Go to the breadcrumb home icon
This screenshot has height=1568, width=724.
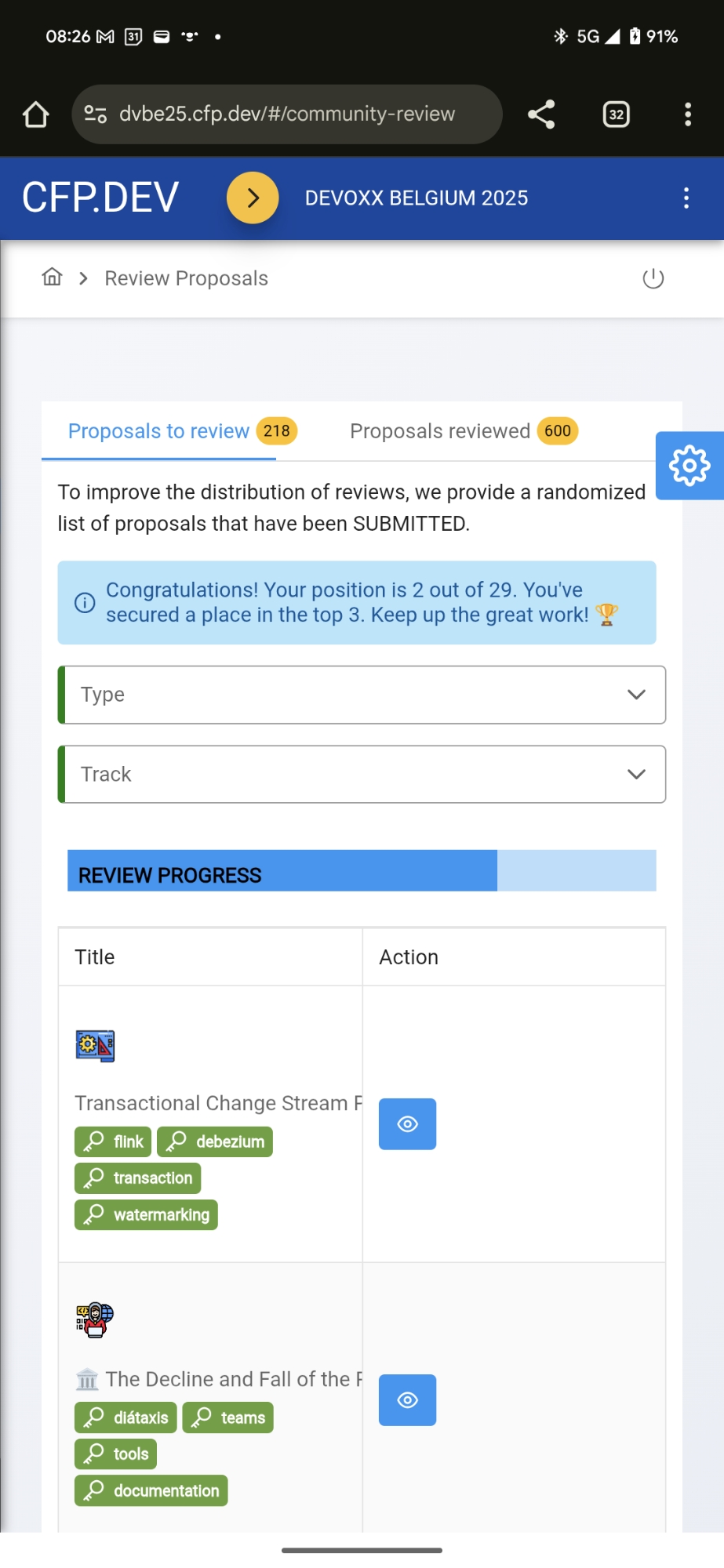pyautogui.click(x=52, y=278)
